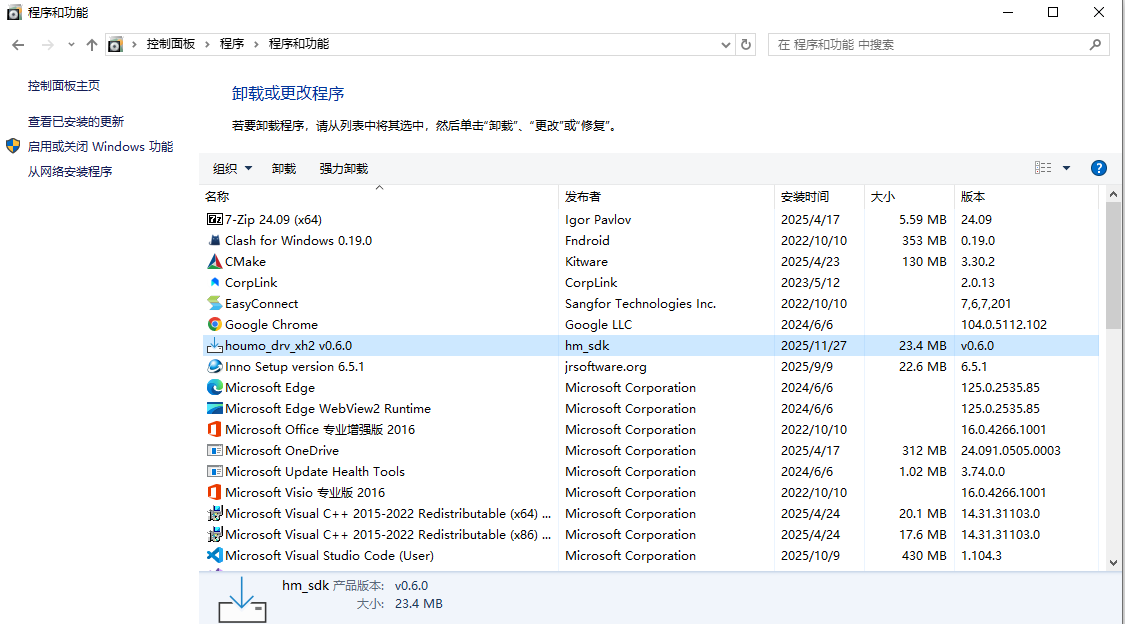Open recent locations dropdown arrow
The height and width of the screenshot is (624, 1125).
click(x=71, y=44)
